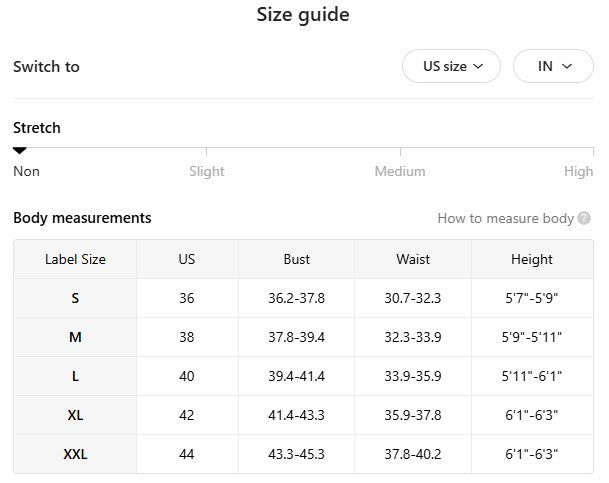Expand the IN unit dropdown
The height and width of the screenshot is (483, 609).
click(x=552, y=66)
